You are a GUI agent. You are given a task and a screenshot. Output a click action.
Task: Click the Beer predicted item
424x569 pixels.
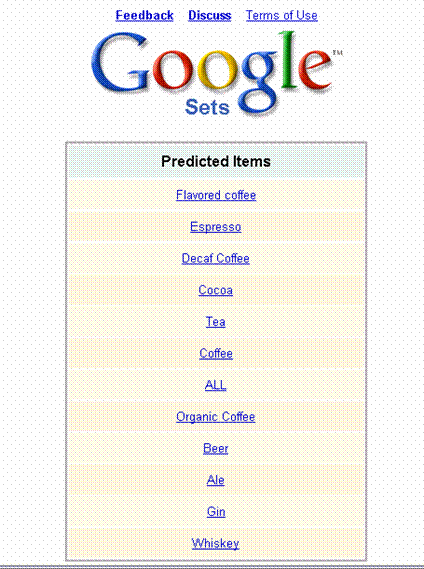pyautogui.click(x=216, y=449)
